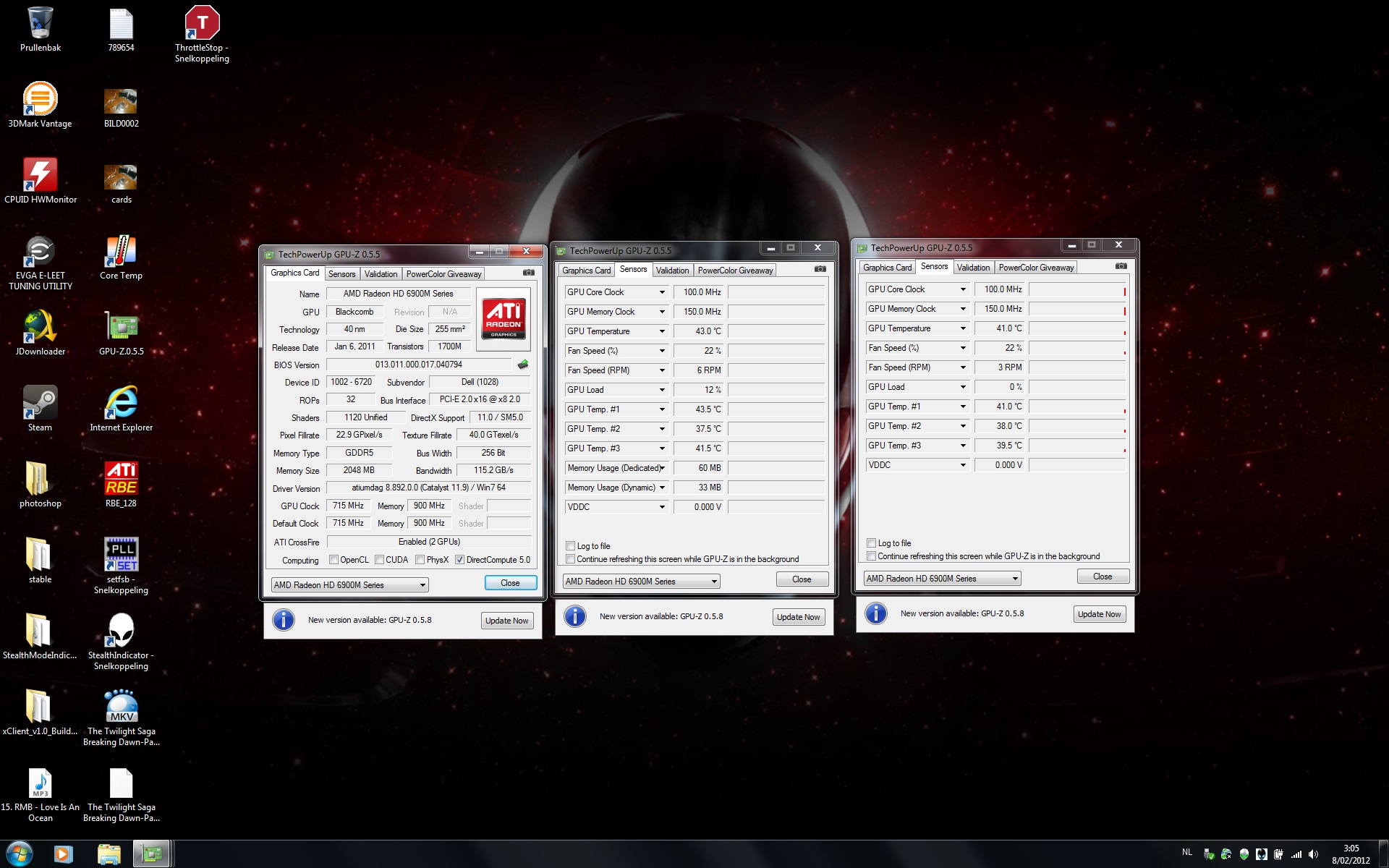Switch to Graphics Card tab in middle window
The height and width of the screenshot is (868, 1389).
pos(587,271)
